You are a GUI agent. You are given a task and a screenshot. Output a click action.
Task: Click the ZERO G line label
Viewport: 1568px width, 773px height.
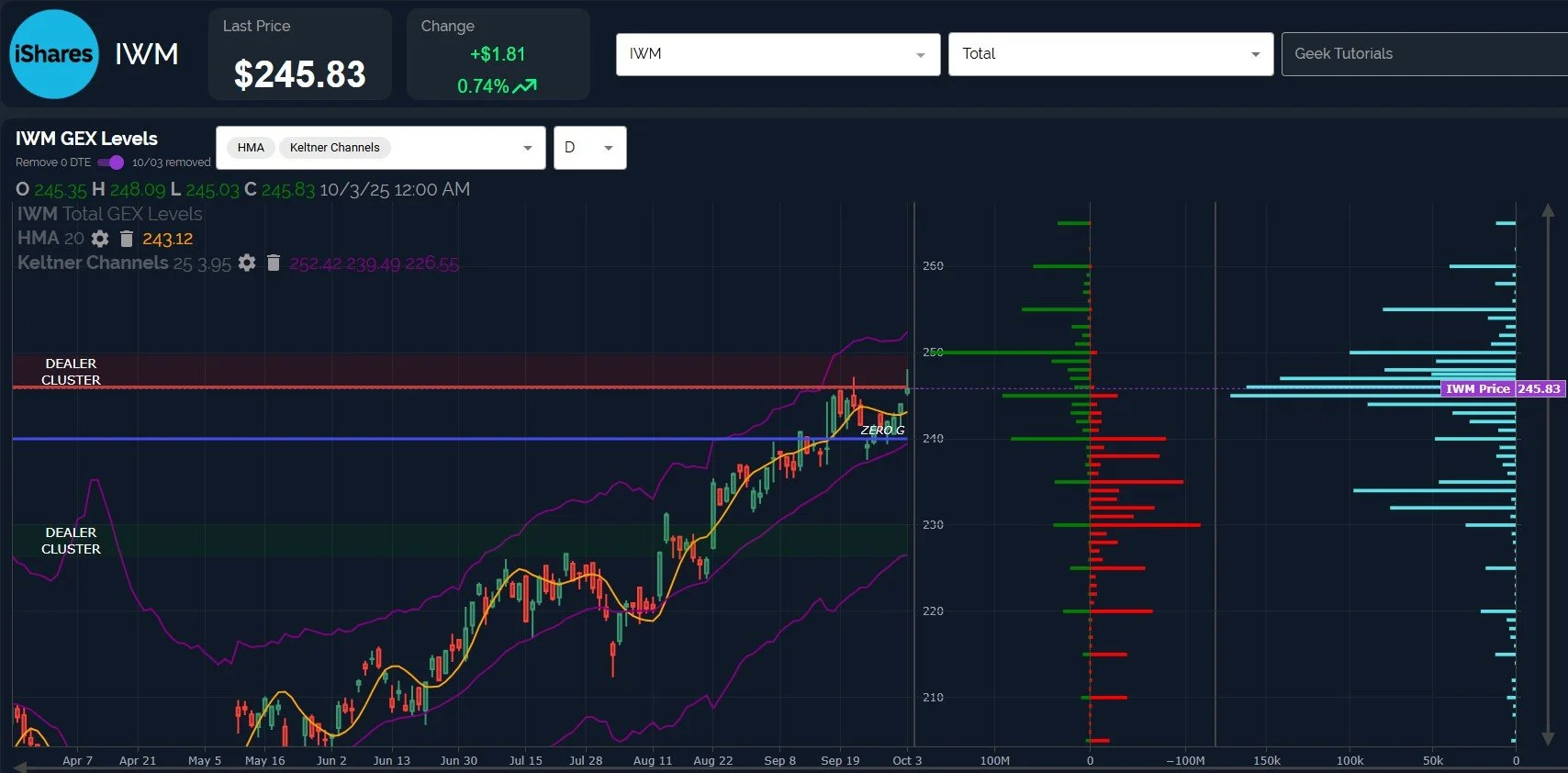point(882,430)
